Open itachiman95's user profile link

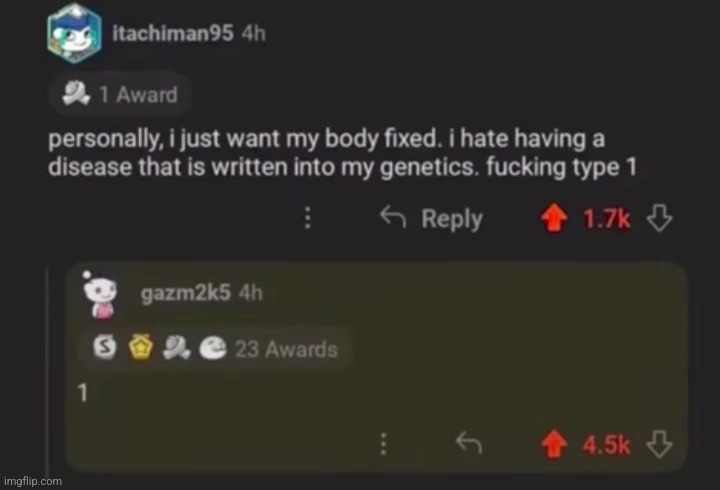click(x=172, y=33)
